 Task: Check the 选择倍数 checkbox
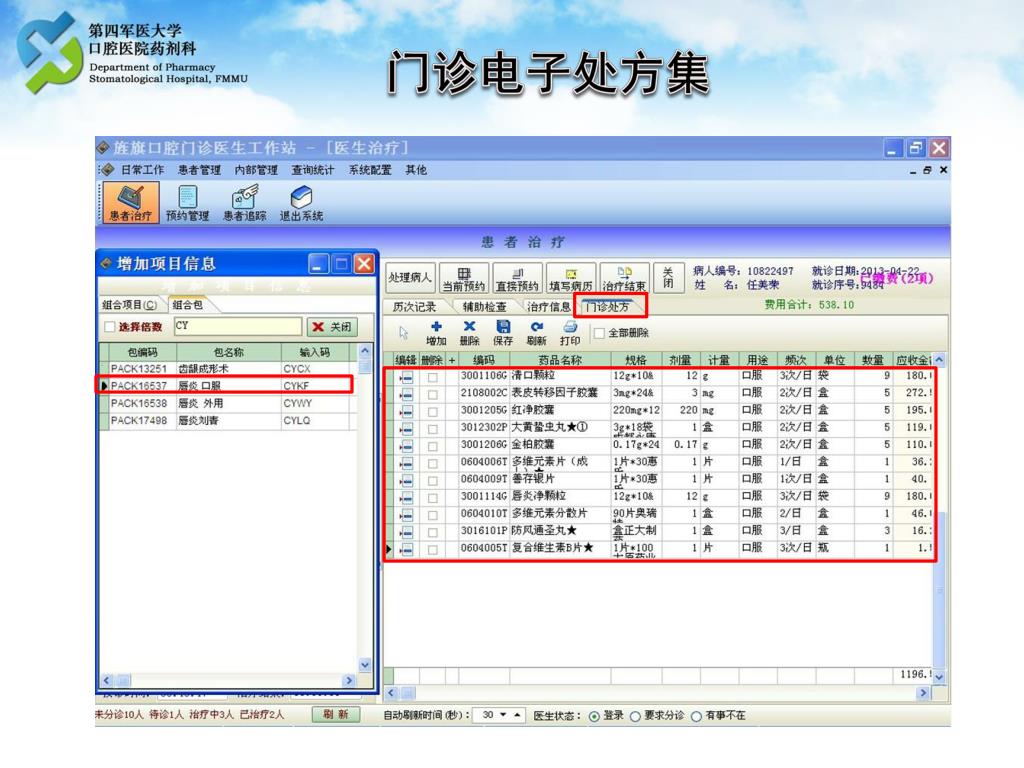pos(110,327)
